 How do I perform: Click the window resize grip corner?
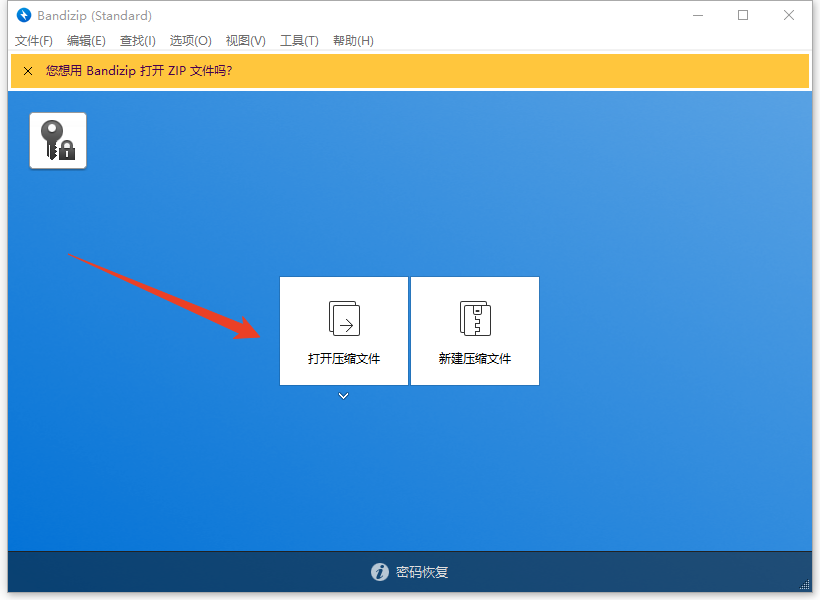pos(805,585)
